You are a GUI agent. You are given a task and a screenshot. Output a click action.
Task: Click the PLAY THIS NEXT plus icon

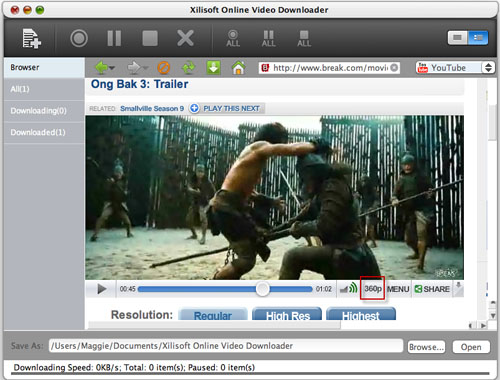point(194,108)
